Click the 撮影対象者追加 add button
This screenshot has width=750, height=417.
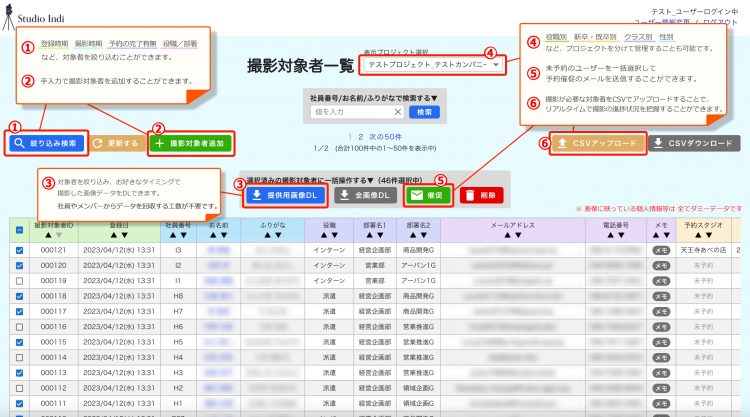[x=191, y=143]
